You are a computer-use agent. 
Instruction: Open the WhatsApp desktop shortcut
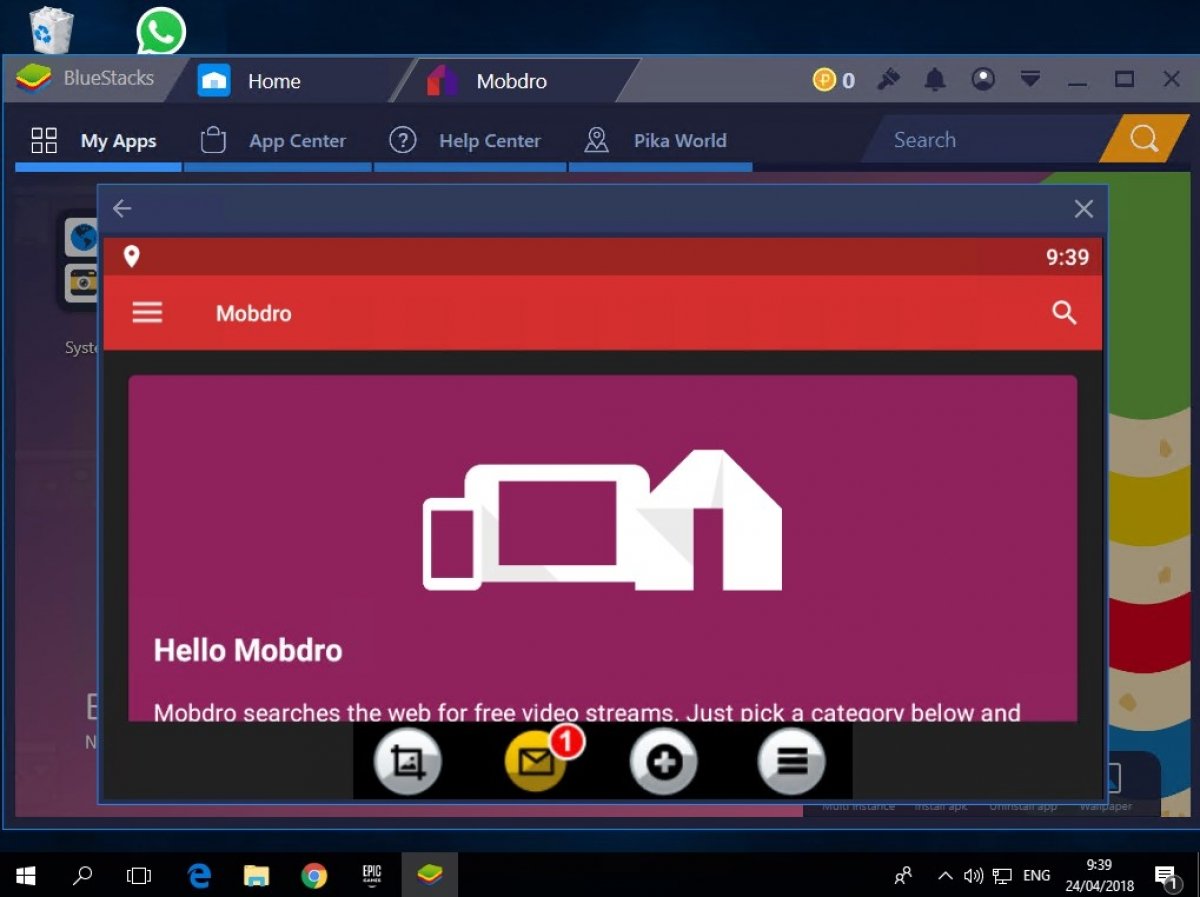pyautogui.click(x=161, y=31)
